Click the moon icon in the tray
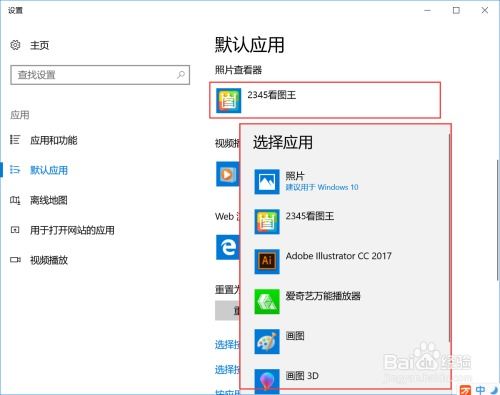The width and height of the screenshot is (500, 395). 494,390
